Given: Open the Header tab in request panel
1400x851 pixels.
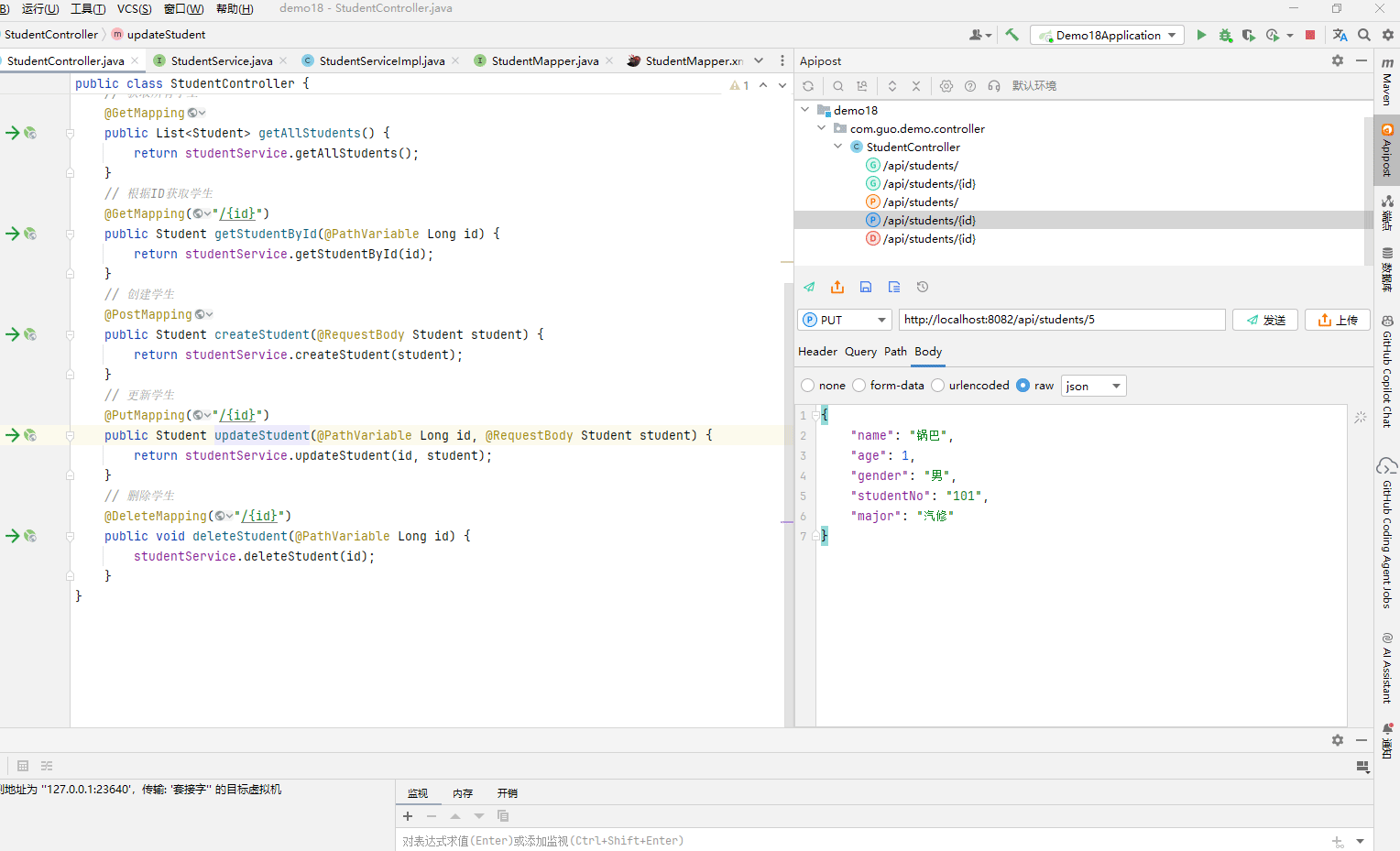Looking at the screenshot, I should tap(817, 352).
